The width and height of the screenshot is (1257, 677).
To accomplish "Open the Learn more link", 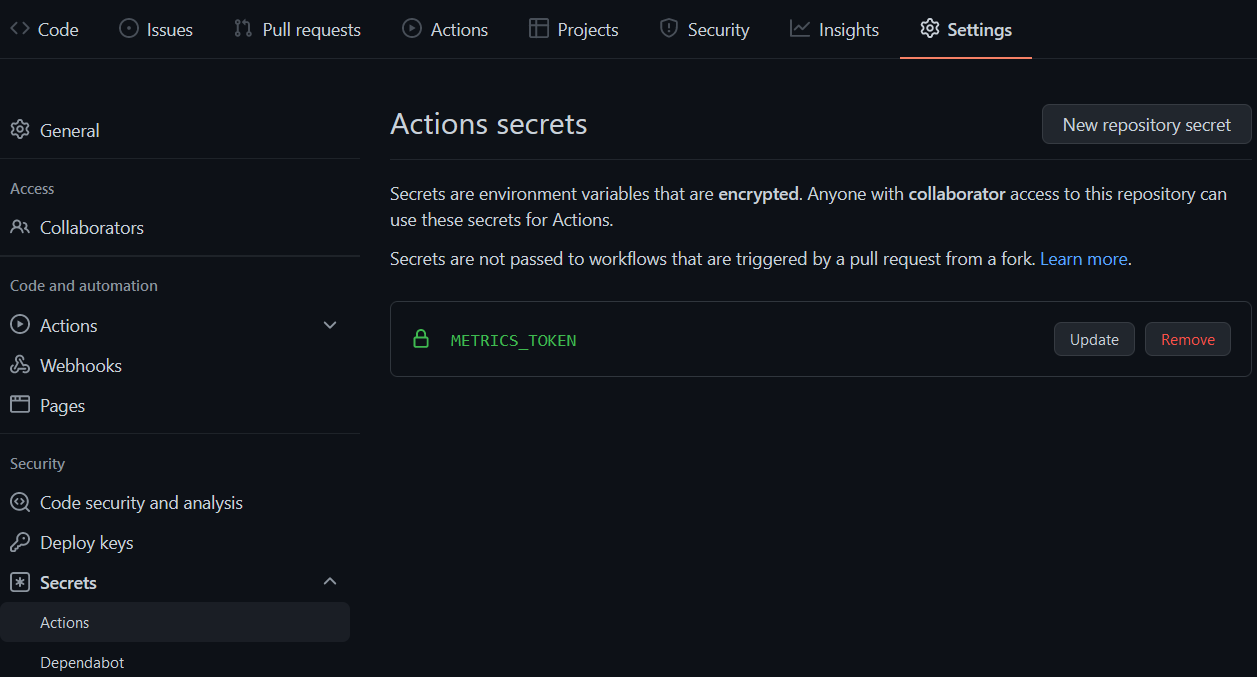I will tap(1084, 258).
